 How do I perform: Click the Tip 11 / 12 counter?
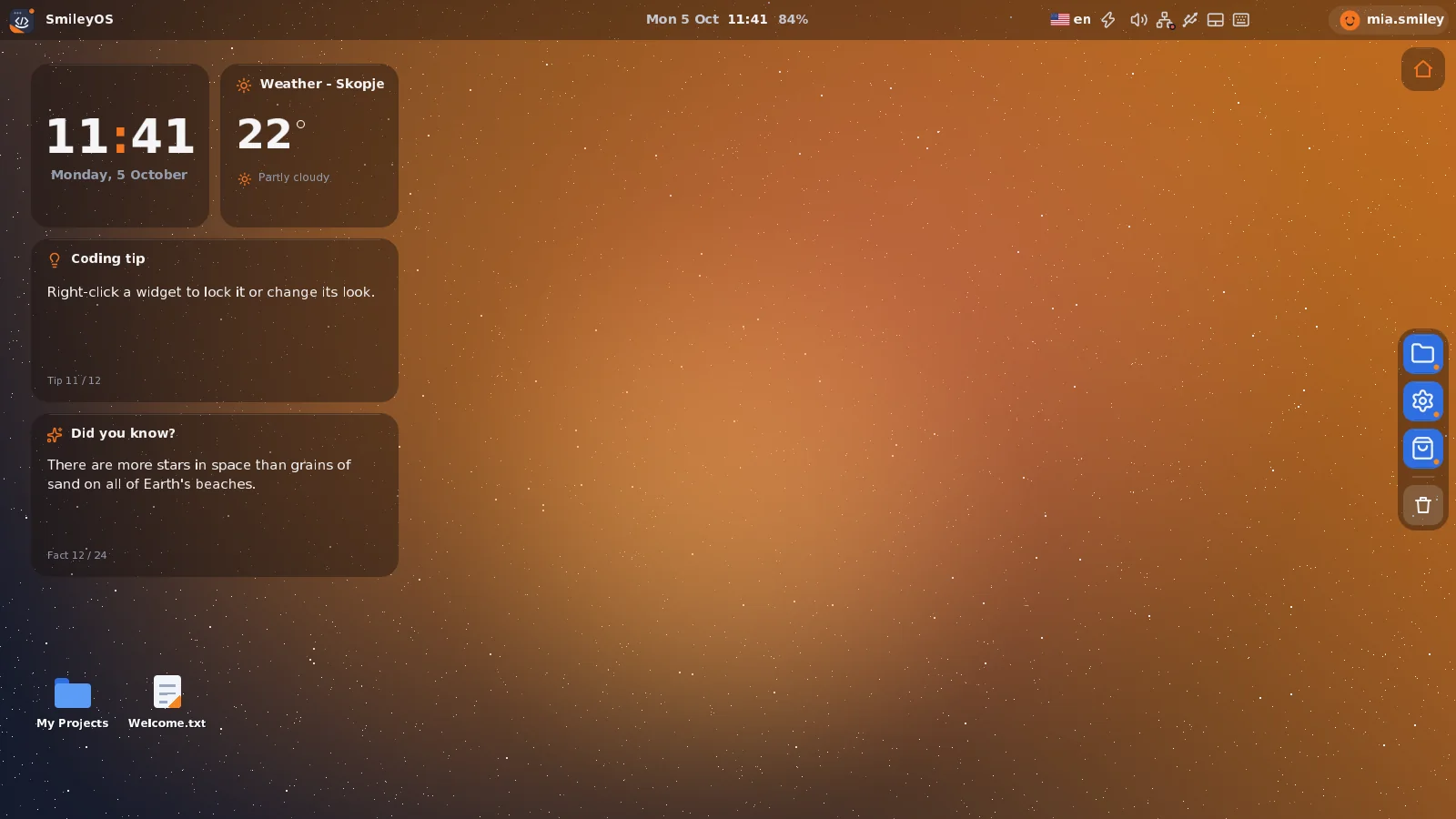pyautogui.click(x=75, y=380)
